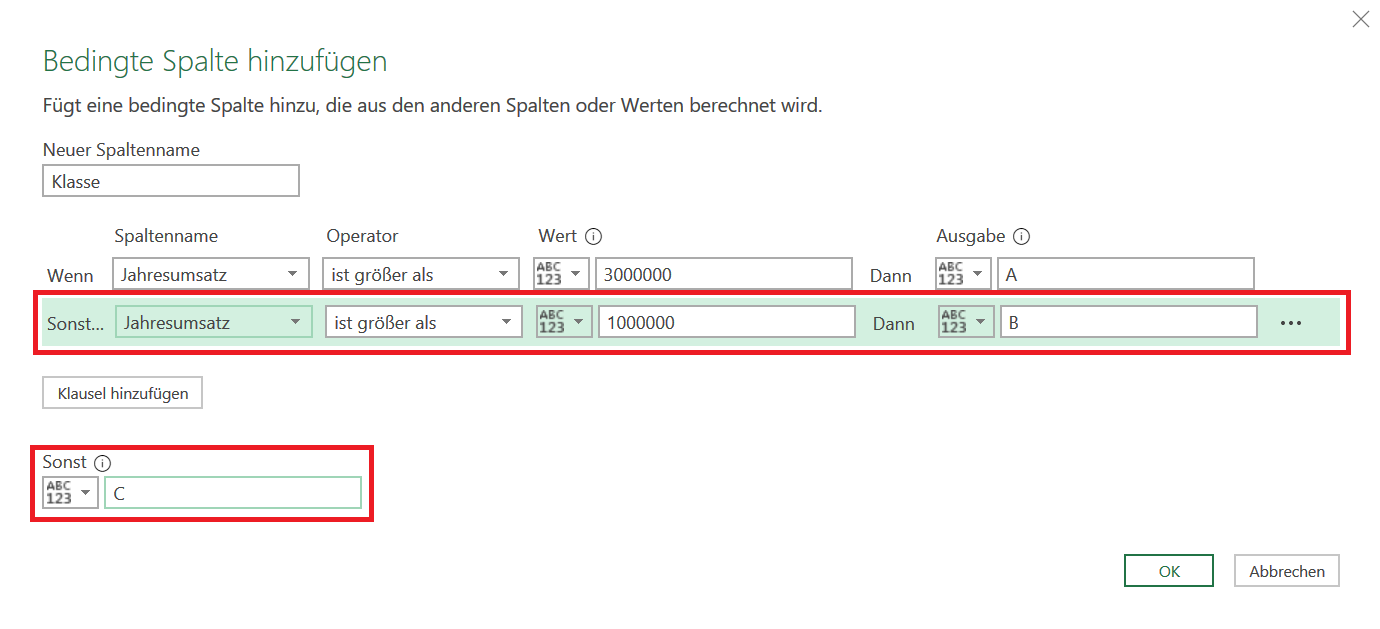The width and height of the screenshot is (1380, 629).
Task: Click the info icon beside Sonst label
Action: click(x=102, y=463)
